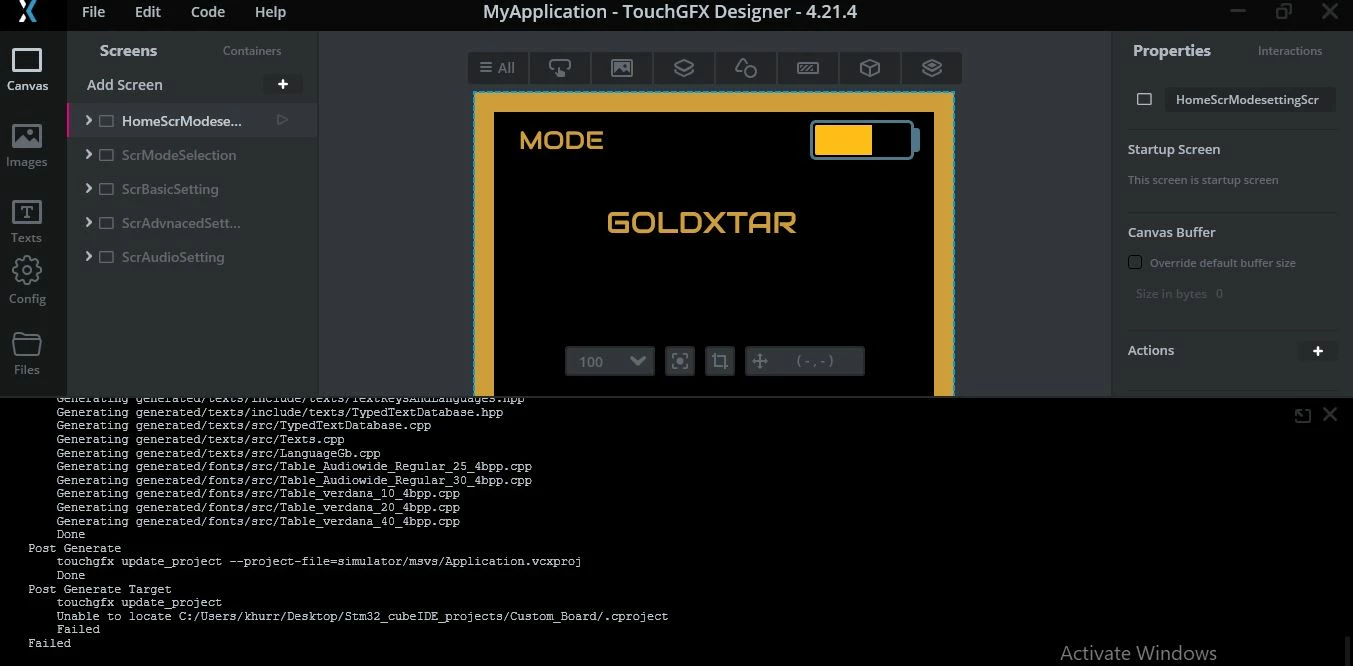Open Miscellaneous 3D box widget category

pyautogui.click(x=870, y=68)
